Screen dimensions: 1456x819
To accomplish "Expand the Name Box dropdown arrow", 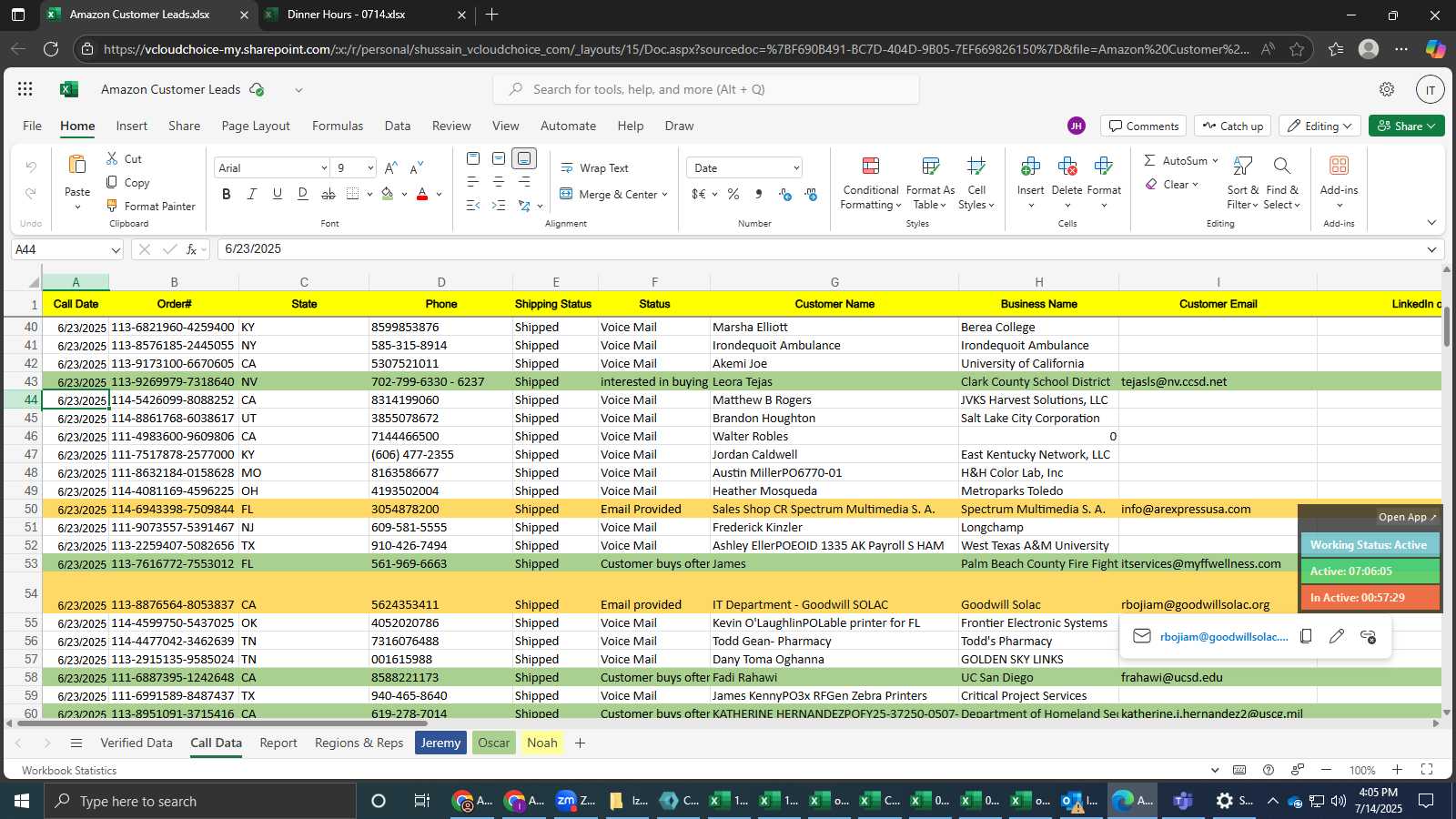I will (116, 249).
